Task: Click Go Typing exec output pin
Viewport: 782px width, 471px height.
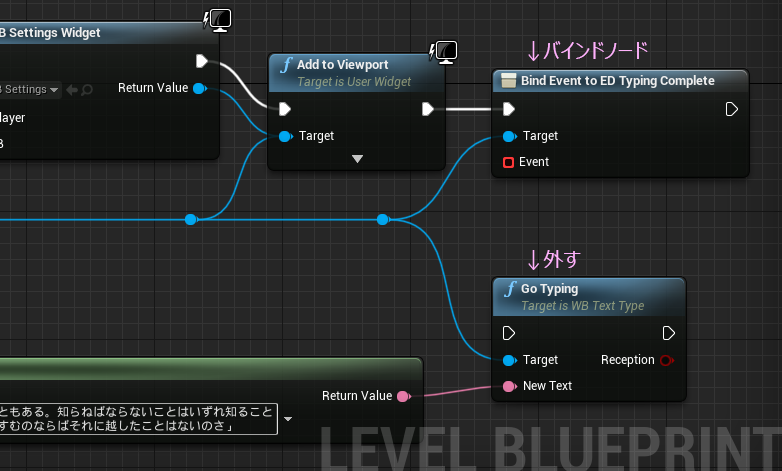Action: coord(669,333)
